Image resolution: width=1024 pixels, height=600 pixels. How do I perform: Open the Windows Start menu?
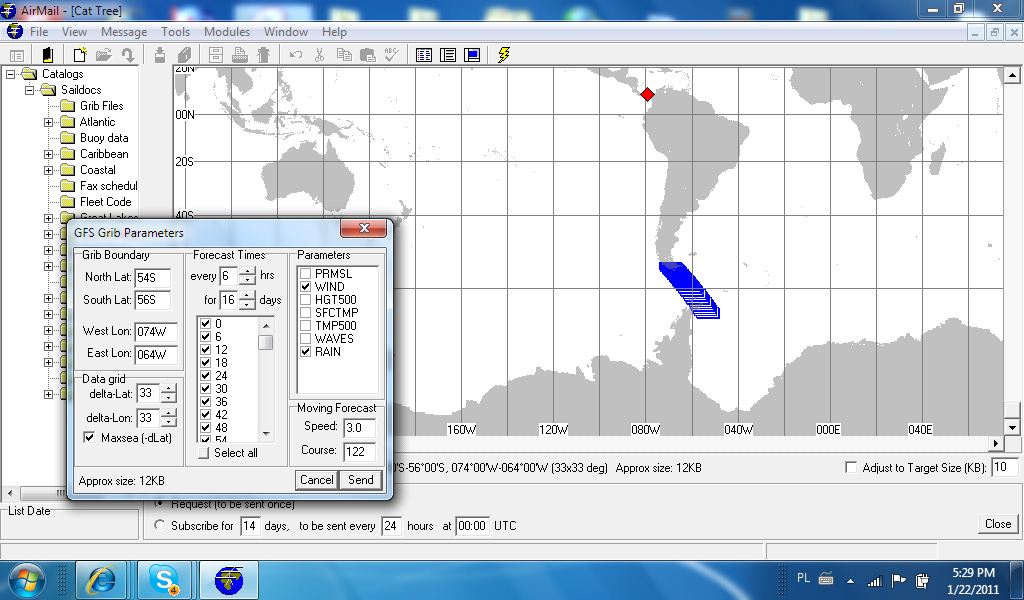[x=26, y=580]
